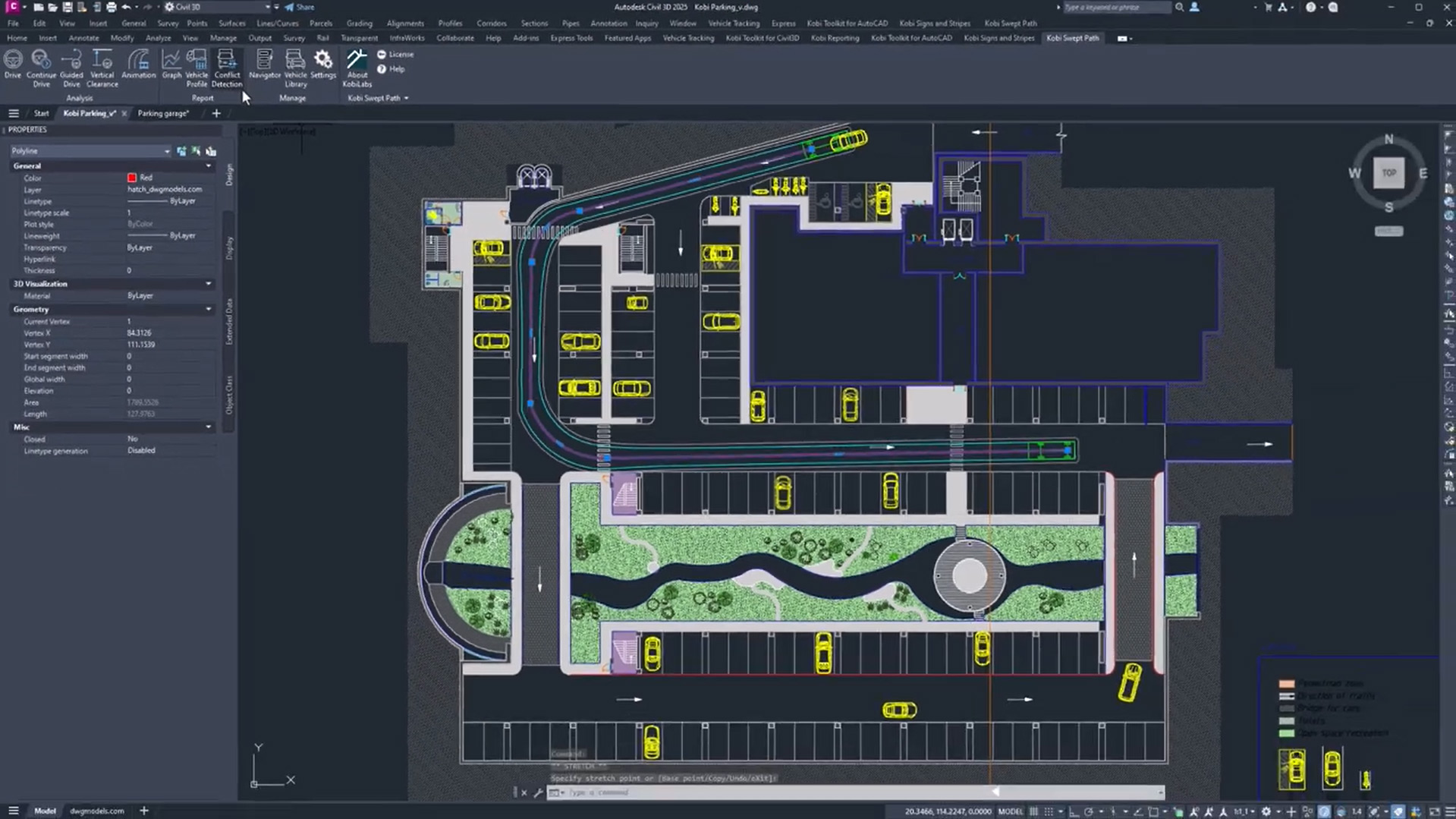
Task: Toggle snap mode in status bar
Action: pos(1049,811)
